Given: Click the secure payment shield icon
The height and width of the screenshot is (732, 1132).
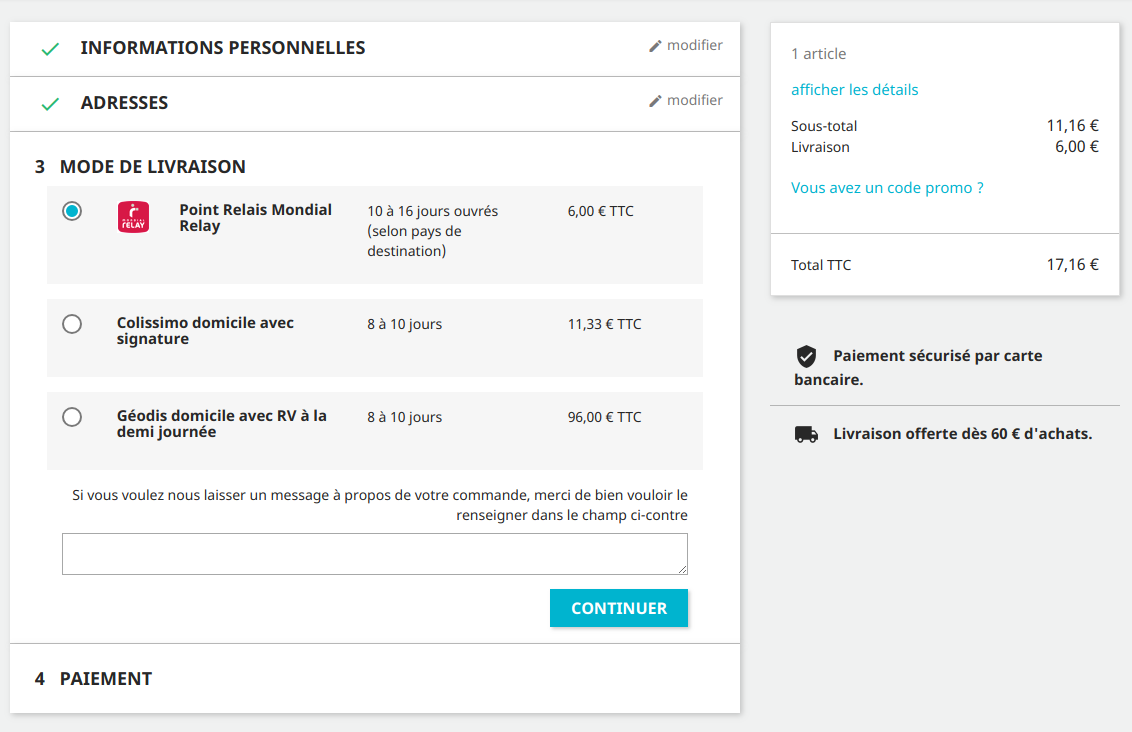Looking at the screenshot, I should tap(806, 356).
